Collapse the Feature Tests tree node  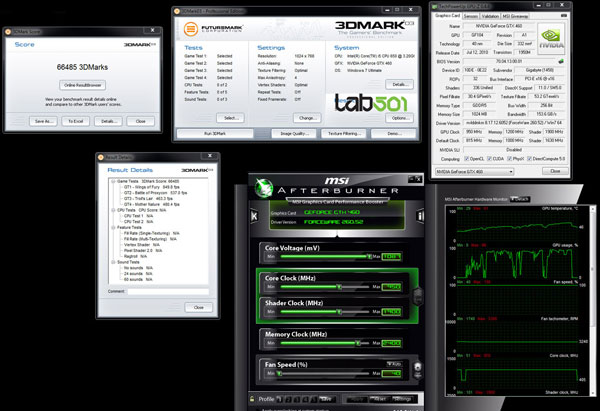[113, 227]
